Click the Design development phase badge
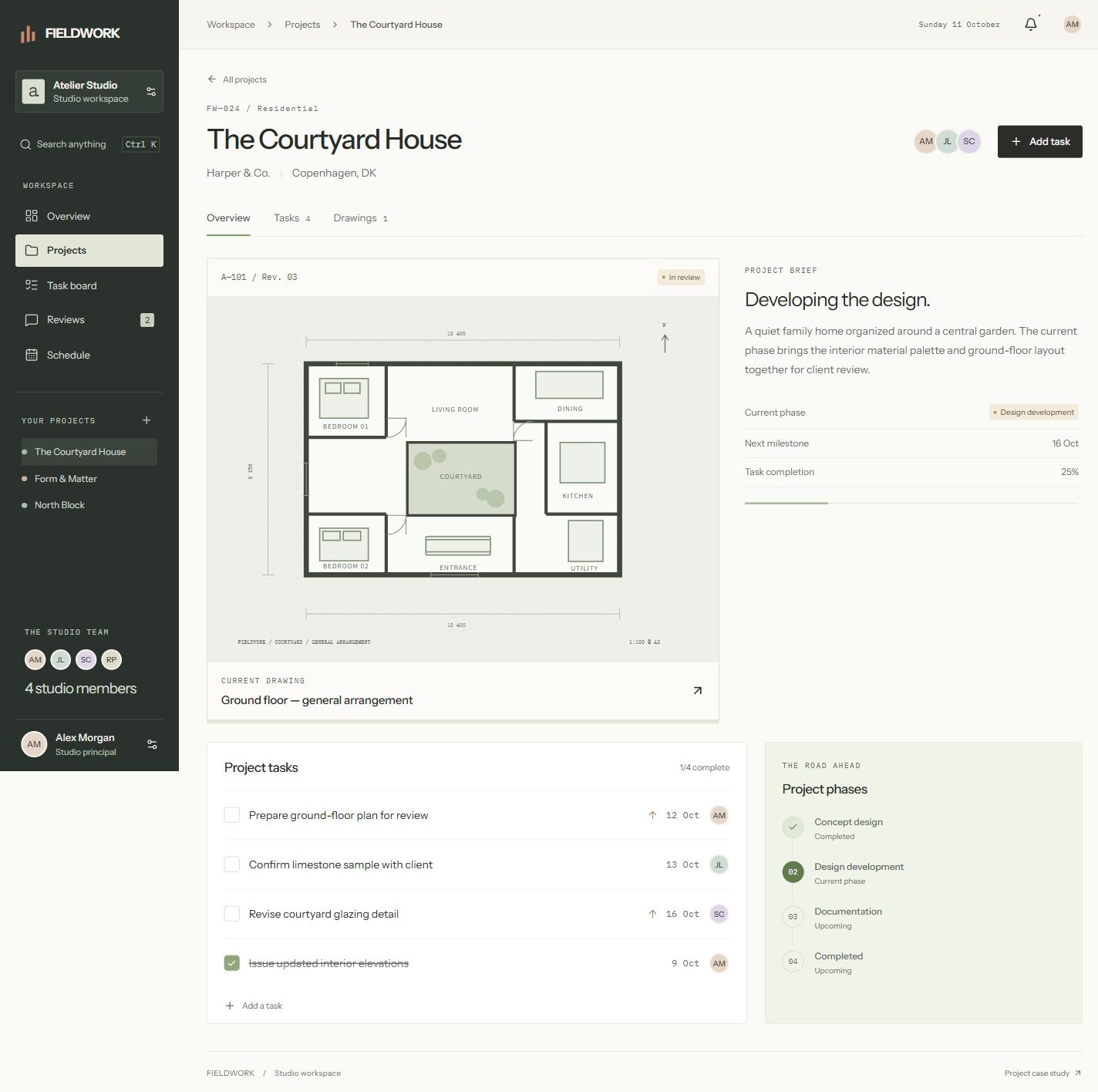 point(1033,413)
